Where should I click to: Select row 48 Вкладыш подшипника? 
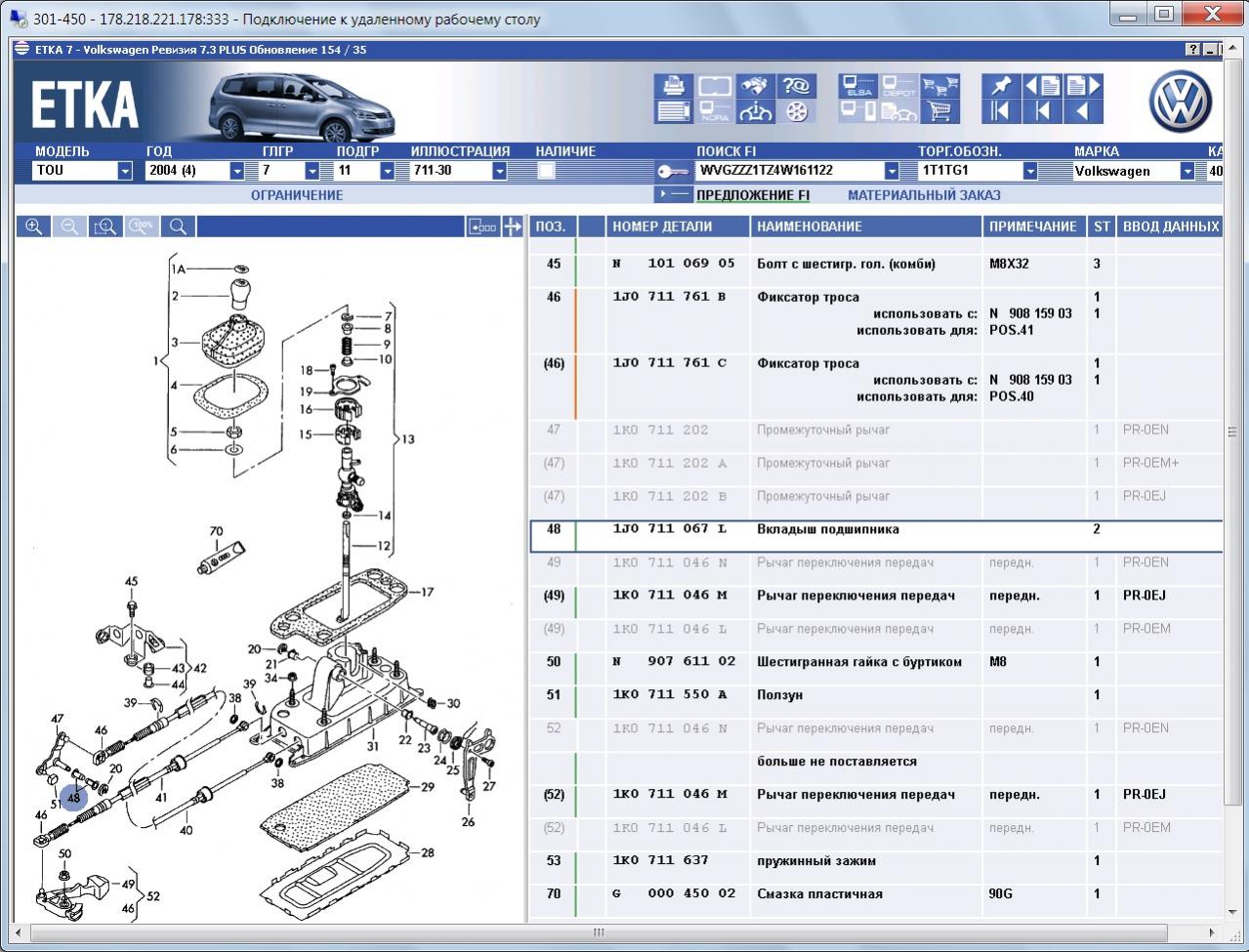876,536
